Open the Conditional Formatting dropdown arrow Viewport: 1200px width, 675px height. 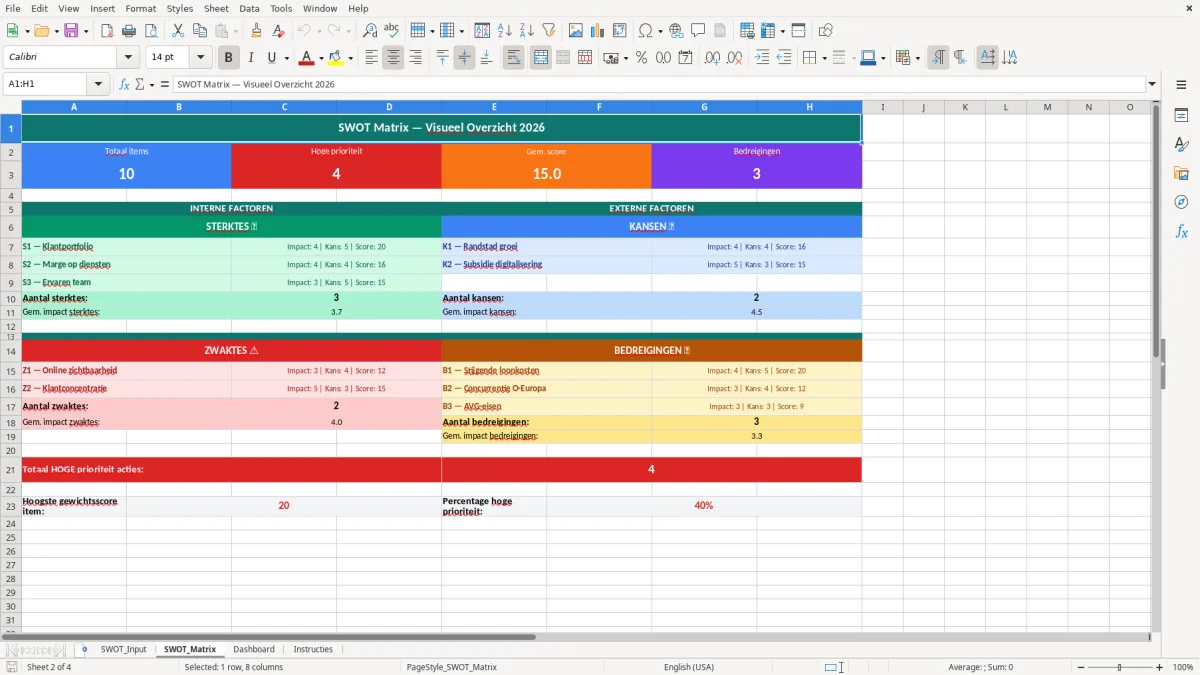(x=917, y=58)
